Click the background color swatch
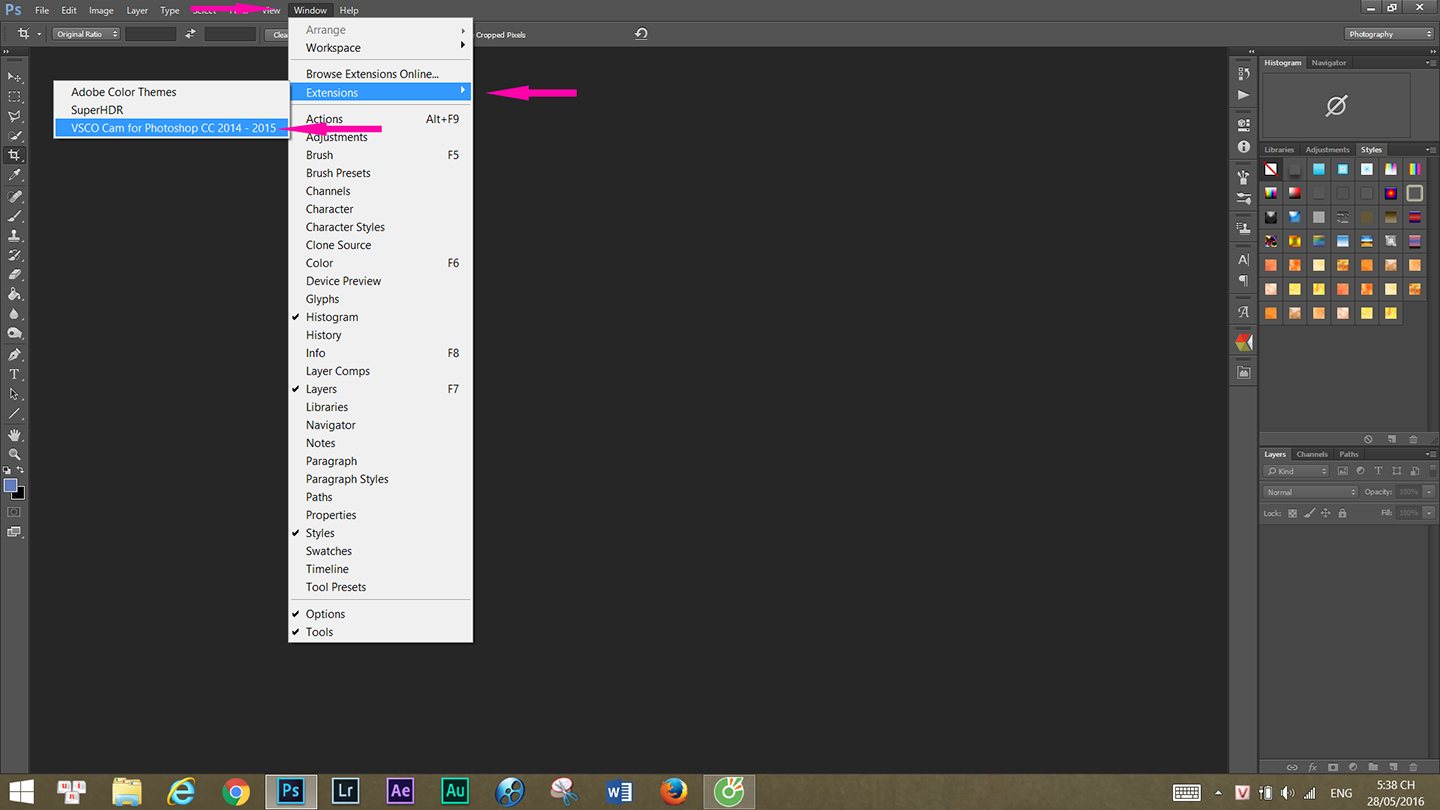The height and width of the screenshot is (810, 1440). click(20, 494)
